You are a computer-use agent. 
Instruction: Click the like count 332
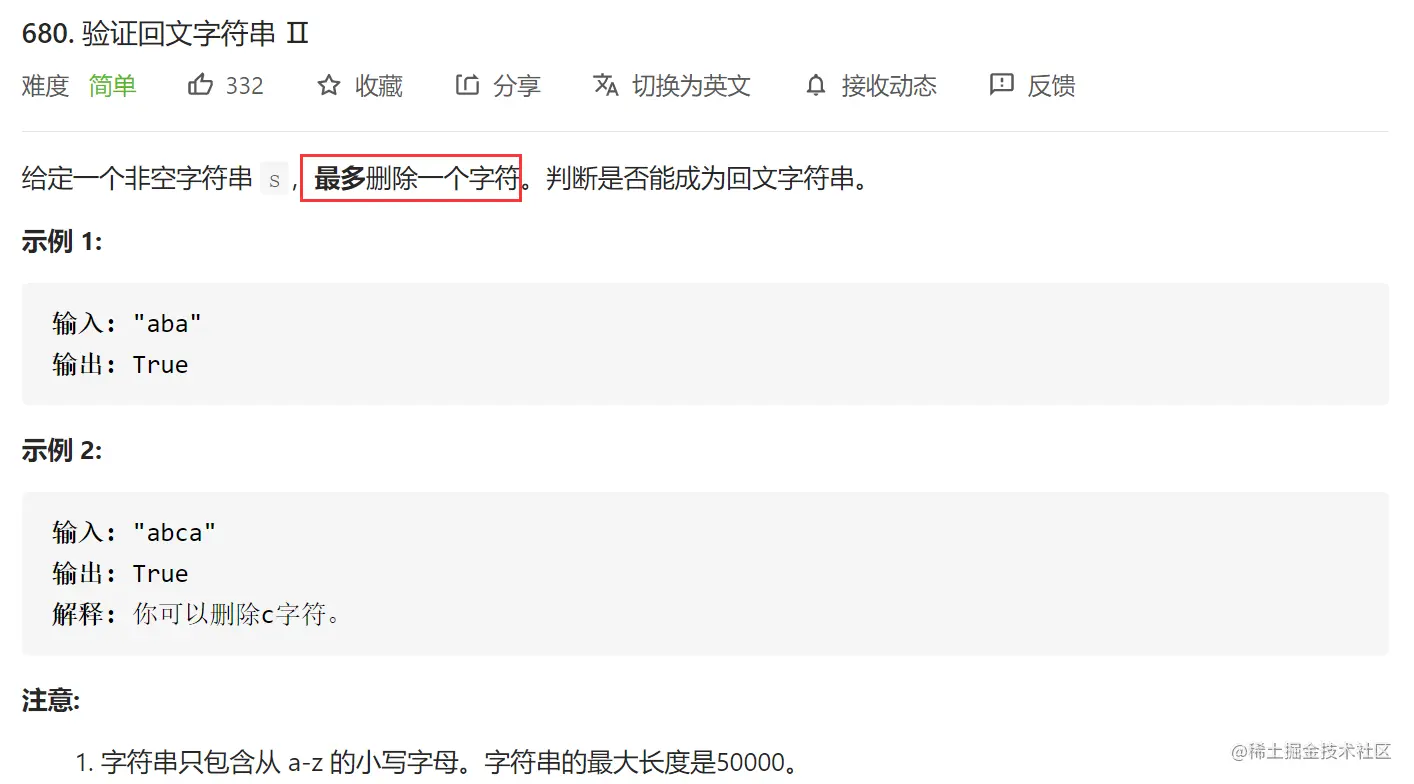[x=245, y=86]
